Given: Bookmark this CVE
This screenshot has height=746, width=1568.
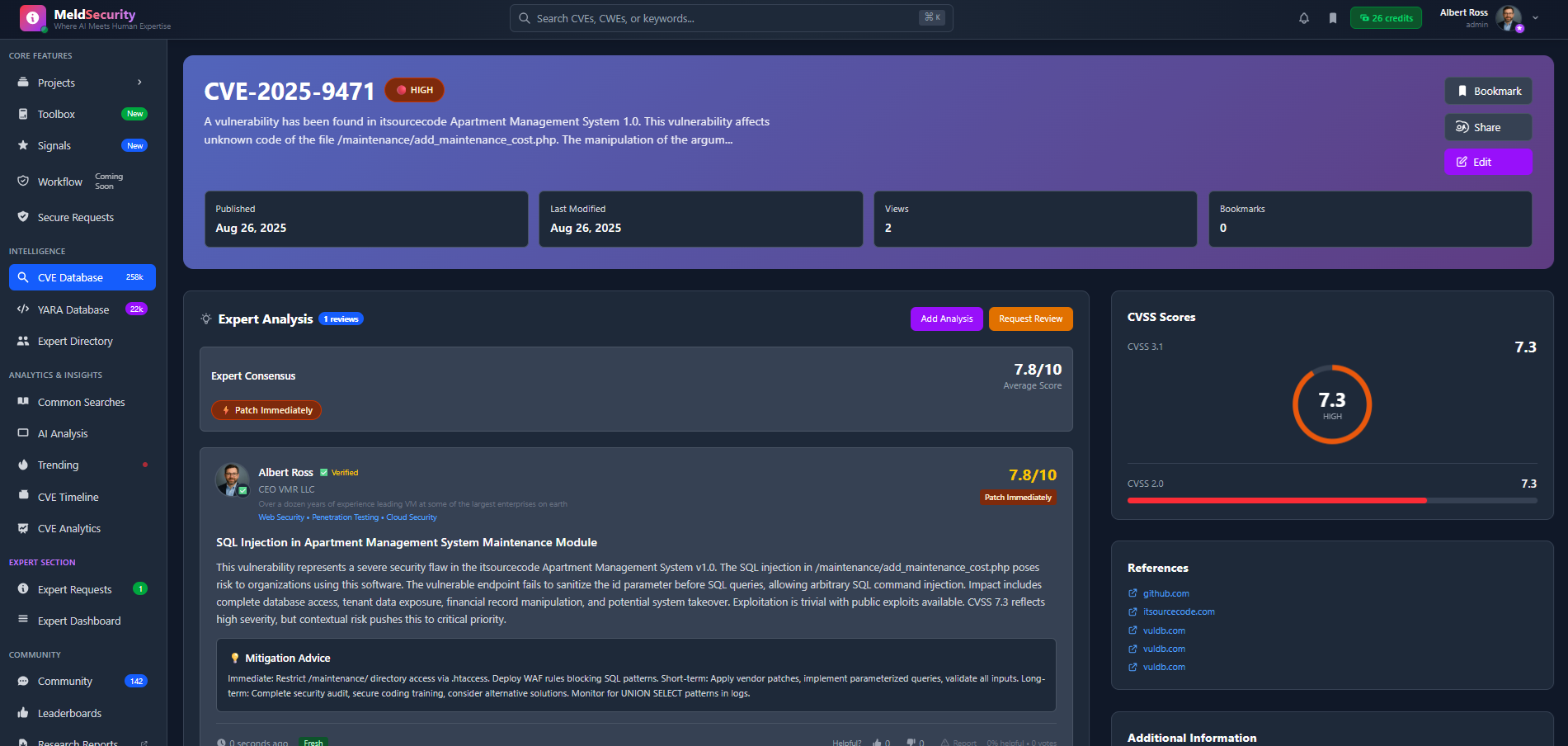Looking at the screenshot, I should pyautogui.click(x=1488, y=91).
